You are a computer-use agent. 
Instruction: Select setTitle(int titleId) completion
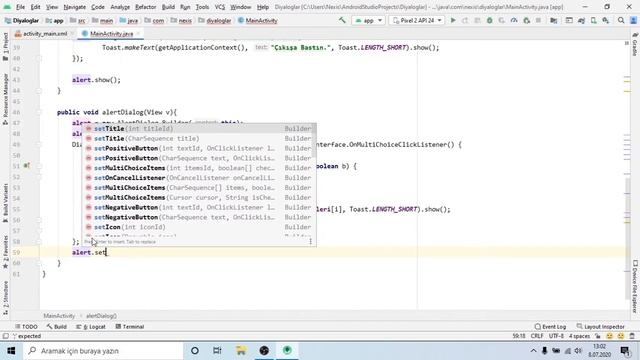coord(198,129)
